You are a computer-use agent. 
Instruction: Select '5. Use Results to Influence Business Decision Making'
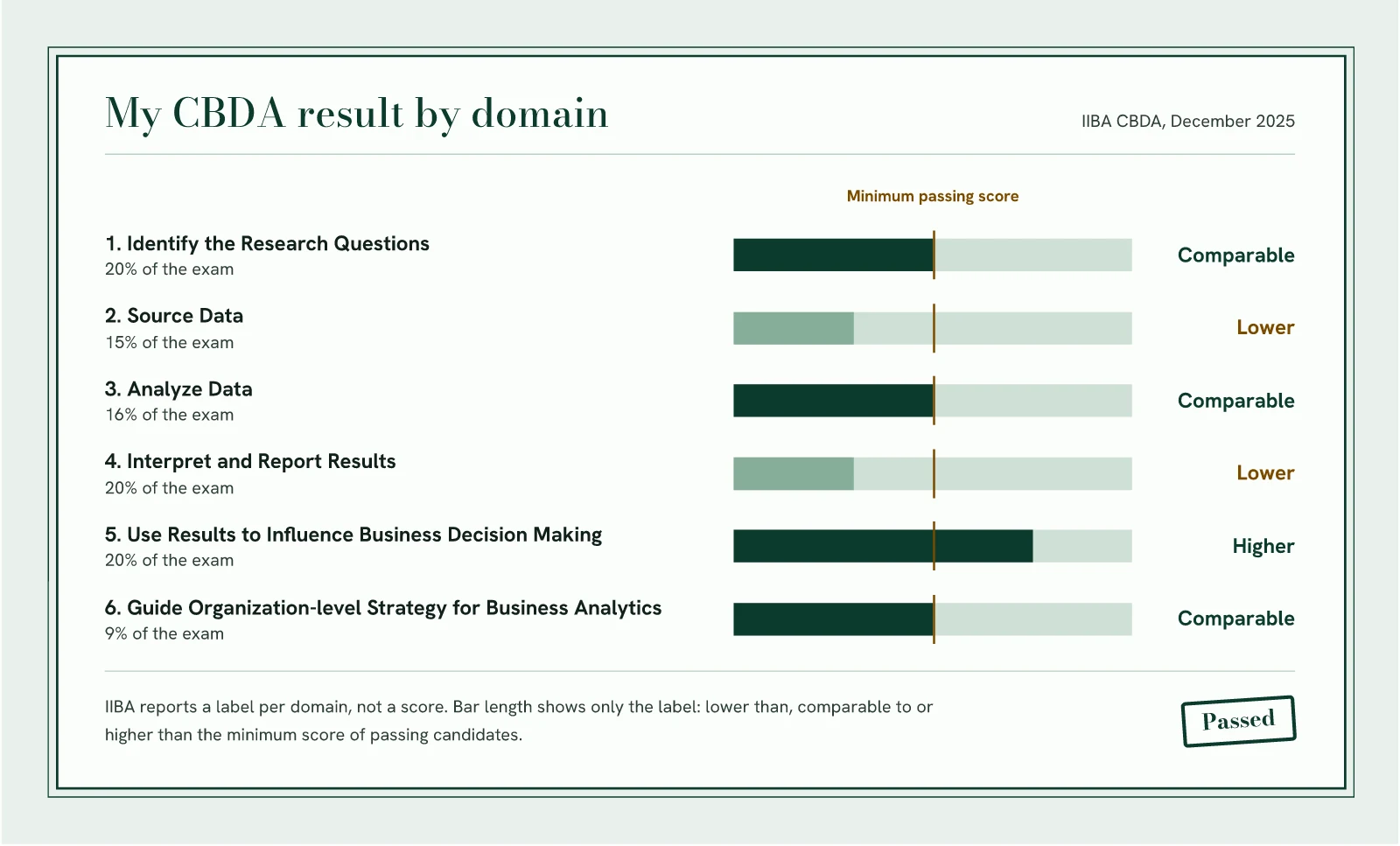pyautogui.click(x=353, y=535)
